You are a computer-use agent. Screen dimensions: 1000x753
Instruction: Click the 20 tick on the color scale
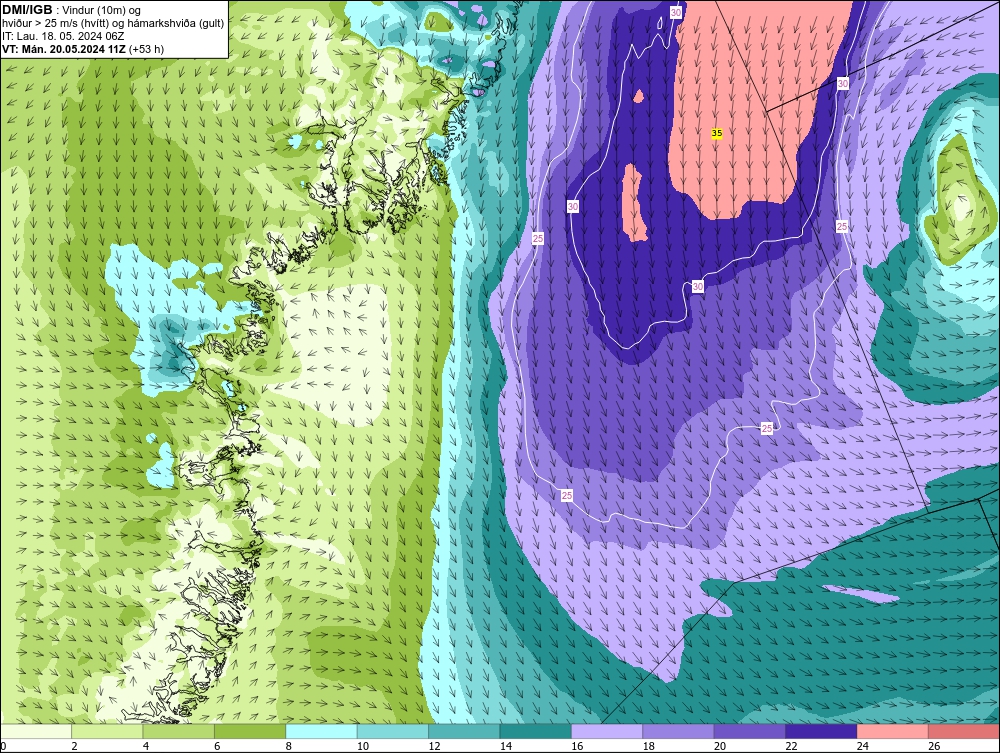click(720, 746)
